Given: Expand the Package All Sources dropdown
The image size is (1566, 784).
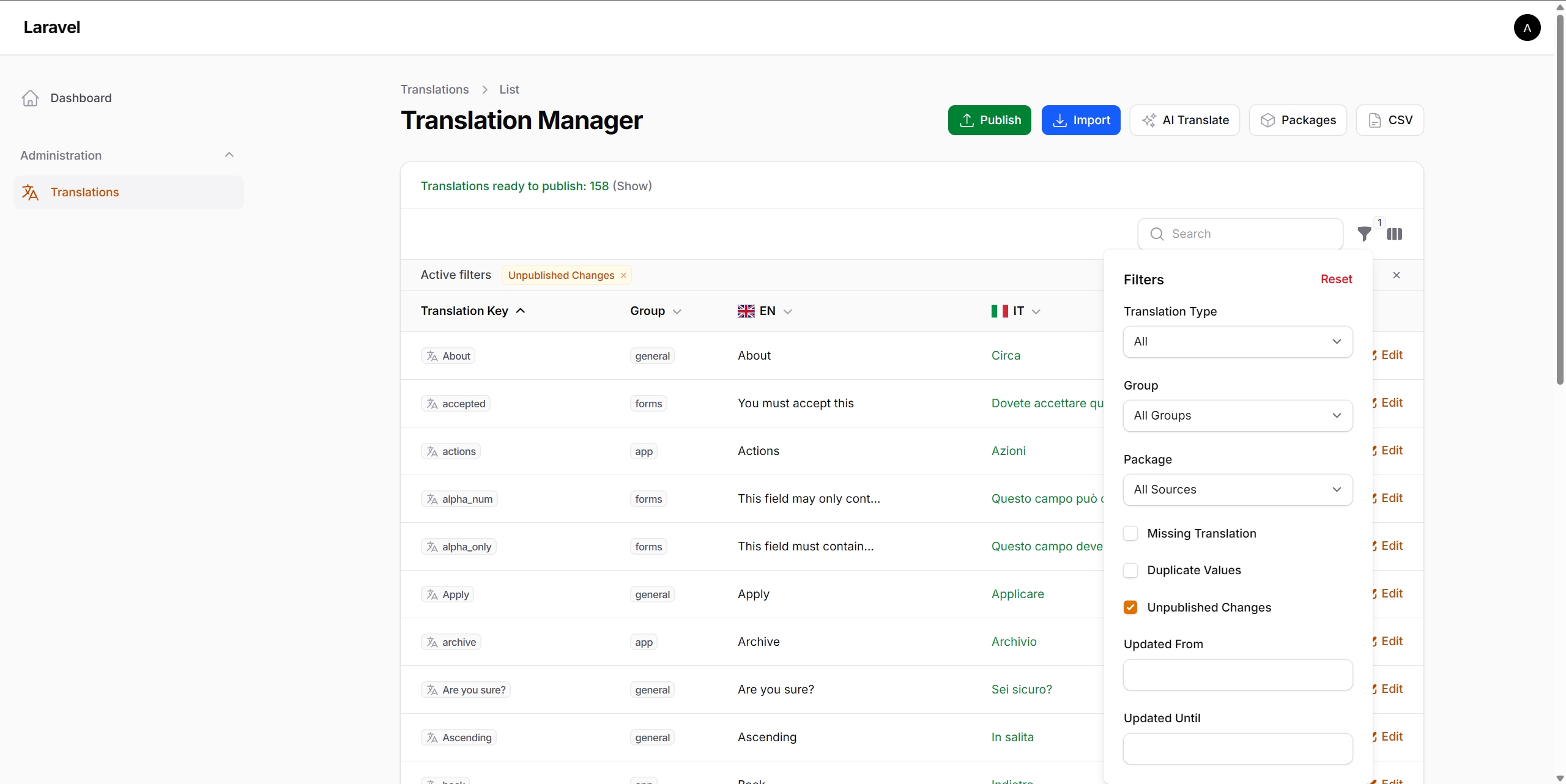Looking at the screenshot, I should tap(1238, 489).
